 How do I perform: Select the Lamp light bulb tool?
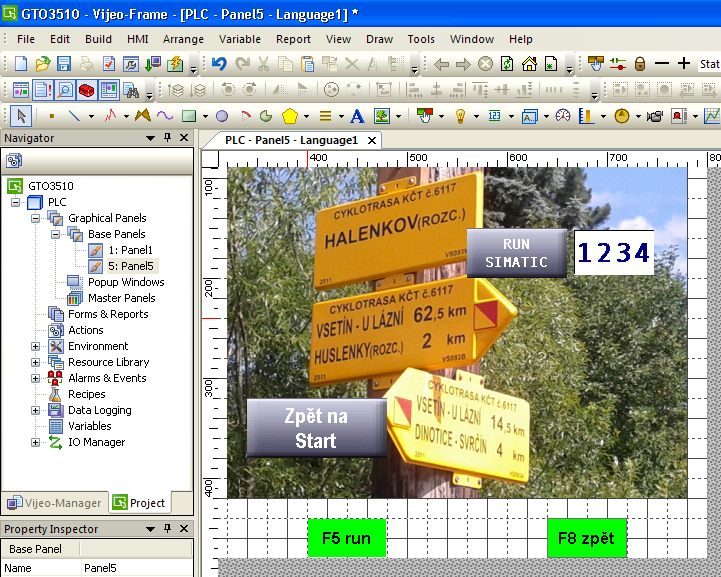[460, 116]
